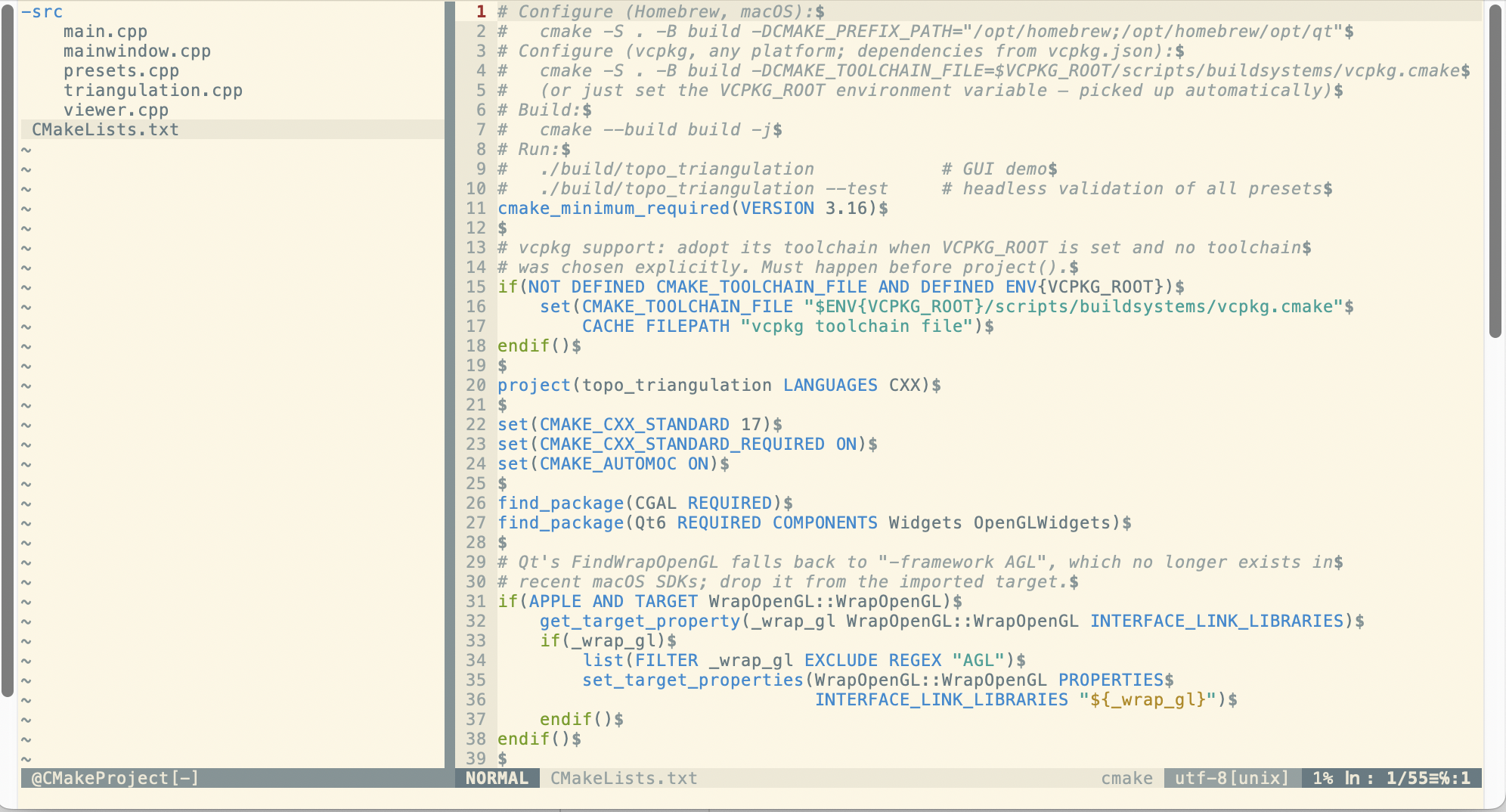Click find_package(CGAL REQUIRED) line
This screenshot has width=1506, height=812.
coord(640,504)
